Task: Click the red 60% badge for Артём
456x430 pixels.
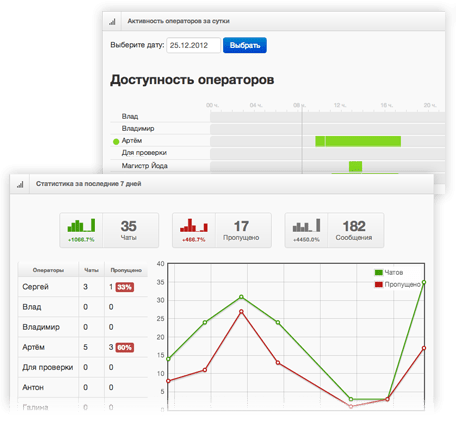Action: click(x=125, y=348)
